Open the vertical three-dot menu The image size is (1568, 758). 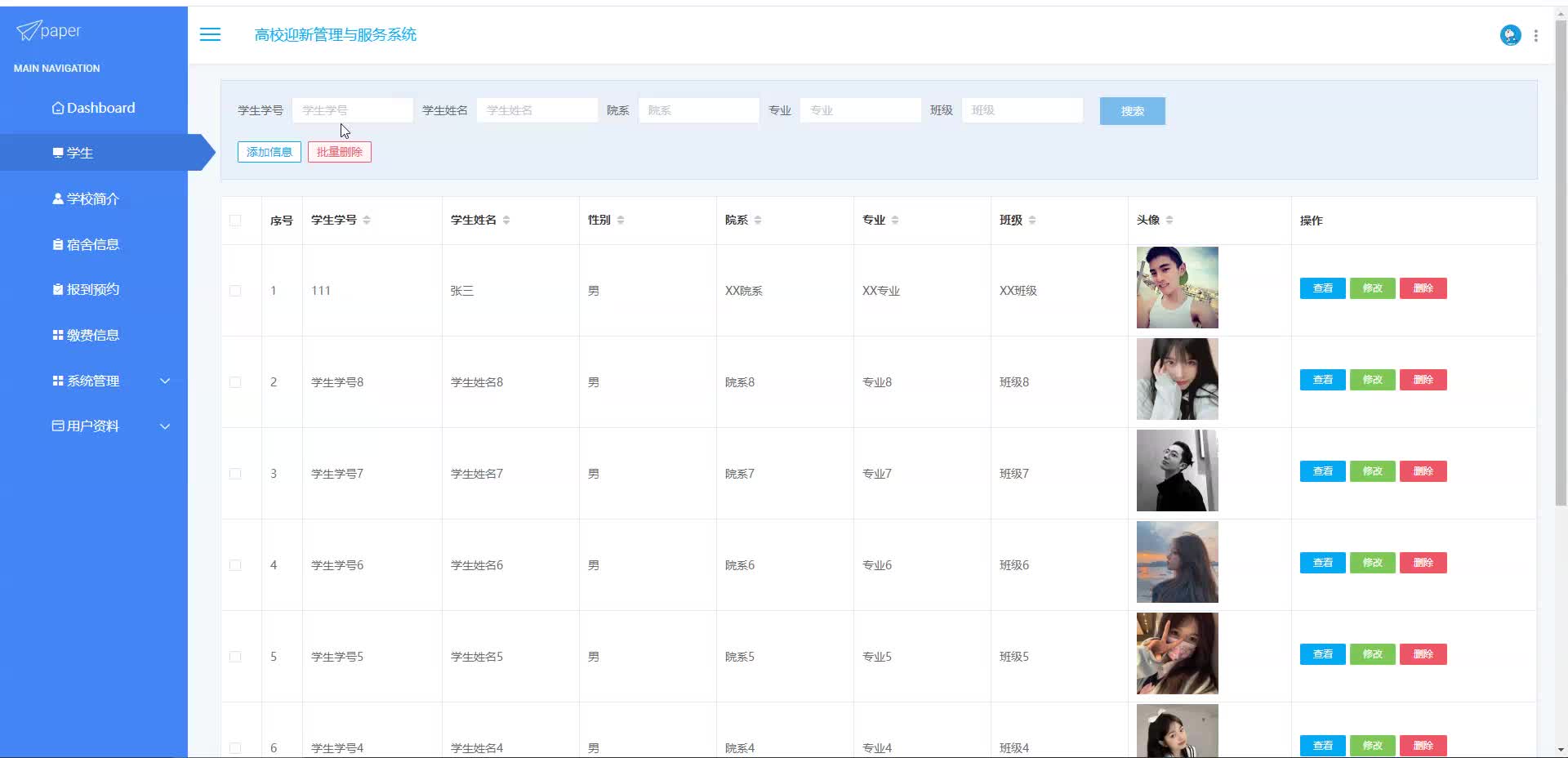click(x=1536, y=35)
